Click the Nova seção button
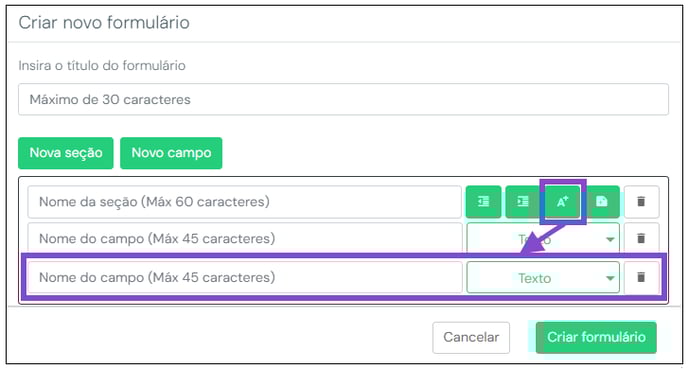Screen dimensions: 688x369 click(x=66, y=153)
